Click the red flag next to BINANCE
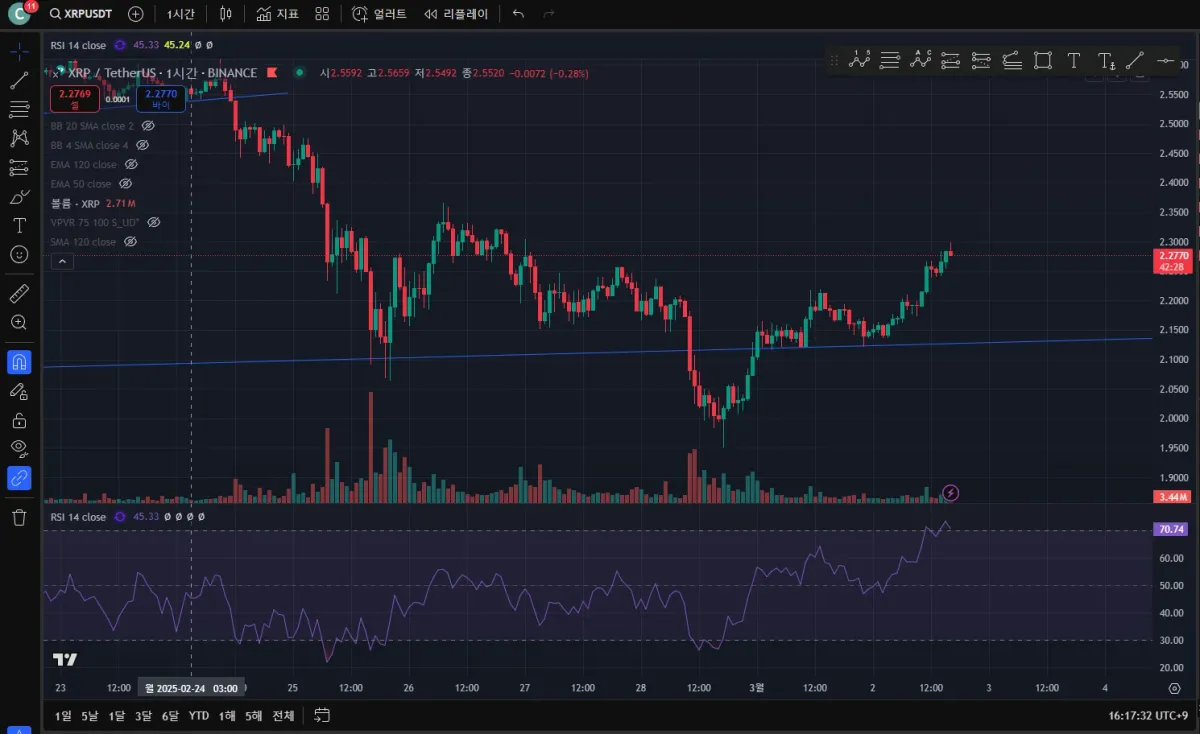The height and width of the screenshot is (734, 1200). (272, 73)
